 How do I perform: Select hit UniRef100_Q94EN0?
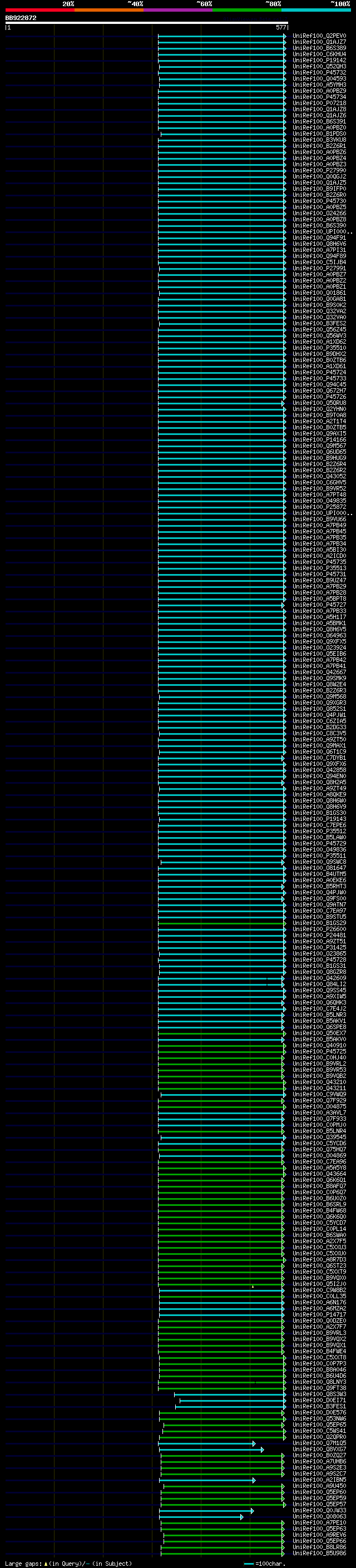(x=319, y=776)
